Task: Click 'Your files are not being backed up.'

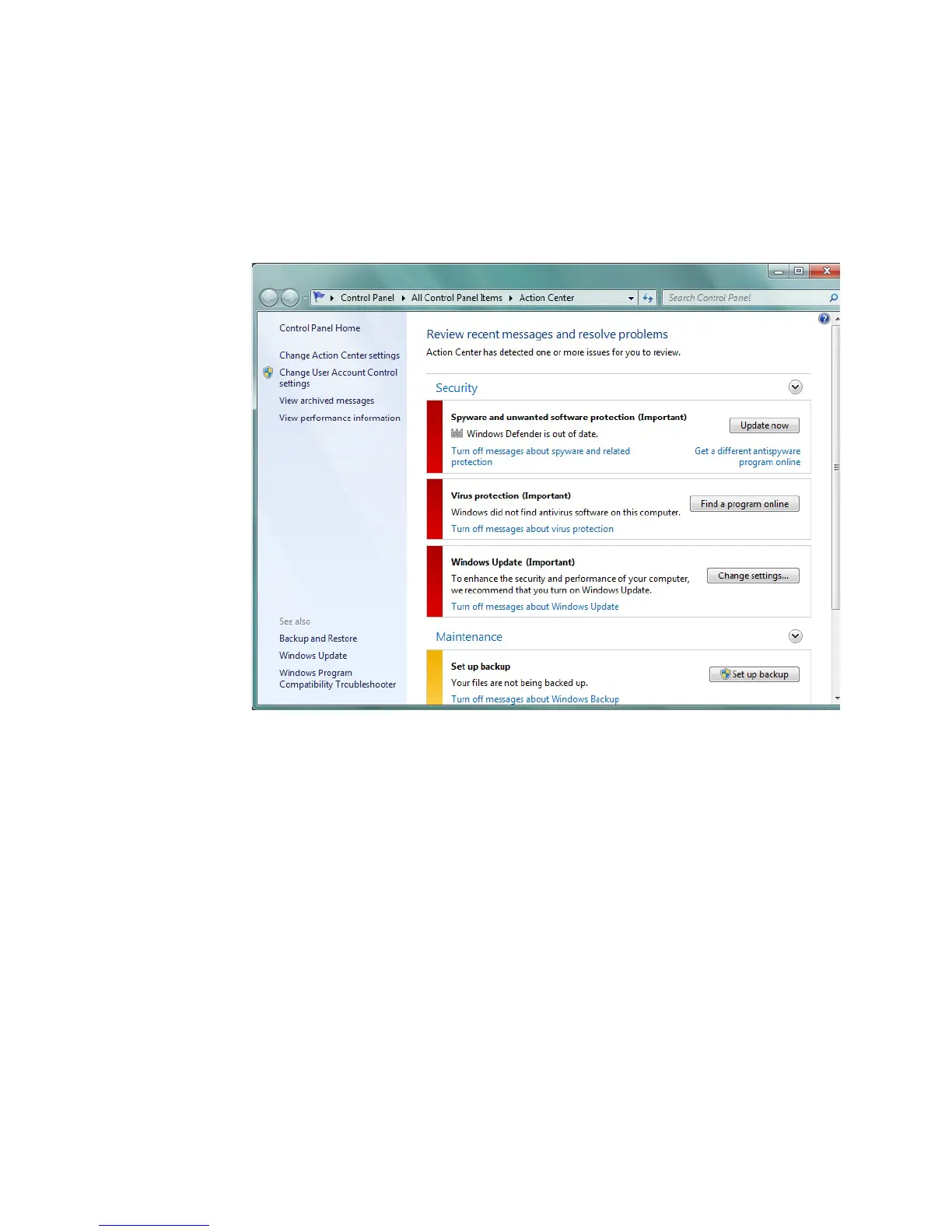Action: (x=520, y=683)
